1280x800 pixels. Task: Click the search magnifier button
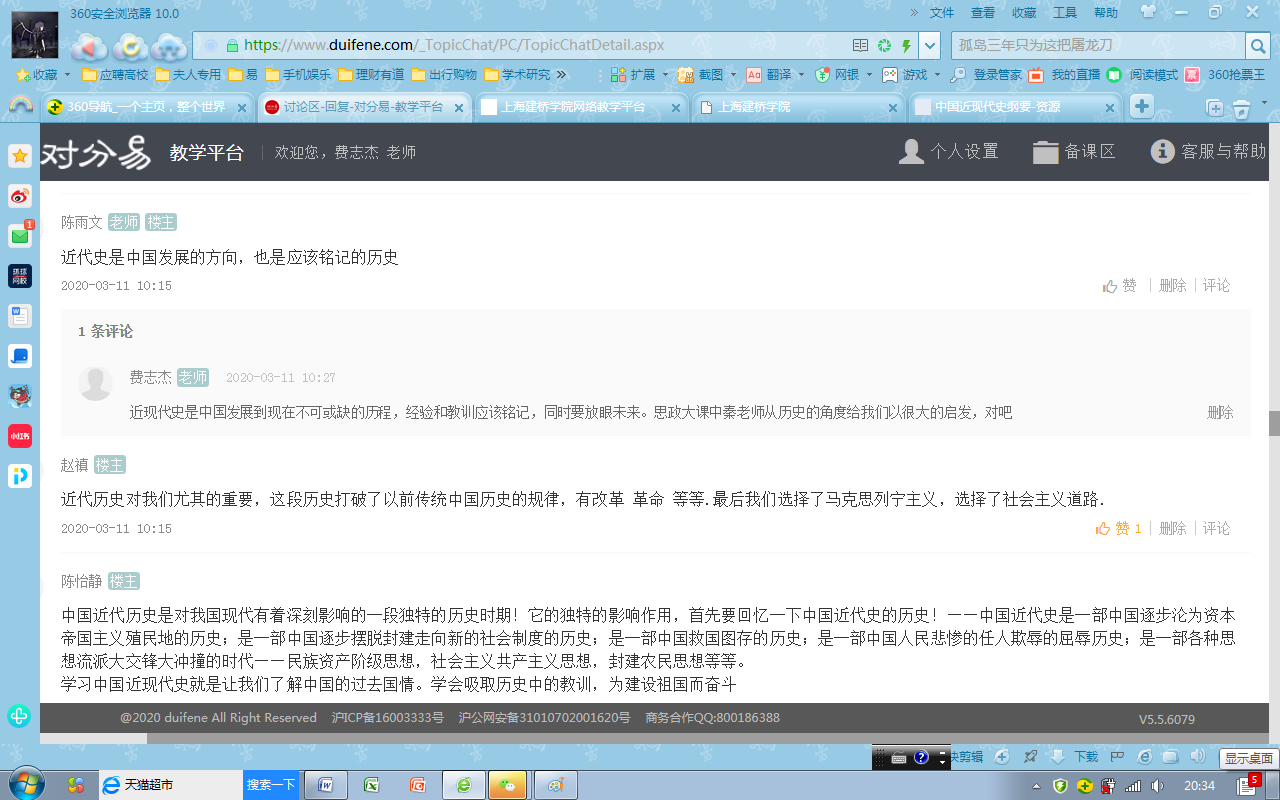1257,45
